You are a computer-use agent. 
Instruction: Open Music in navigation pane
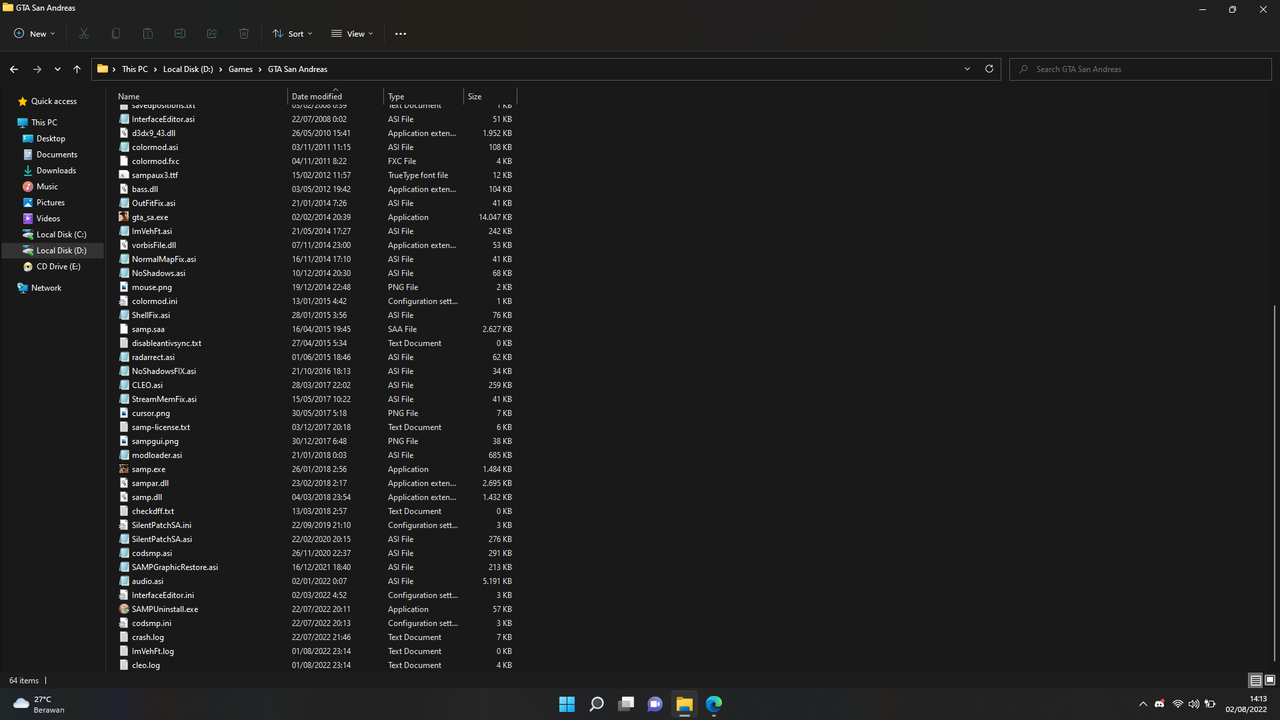[47, 187]
